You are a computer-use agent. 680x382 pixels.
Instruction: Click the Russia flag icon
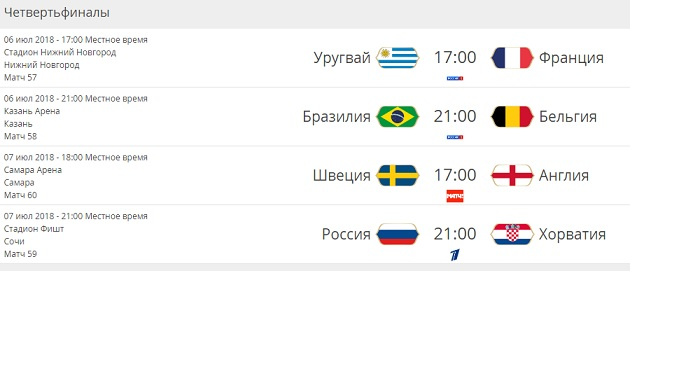pyautogui.click(x=397, y=234)
